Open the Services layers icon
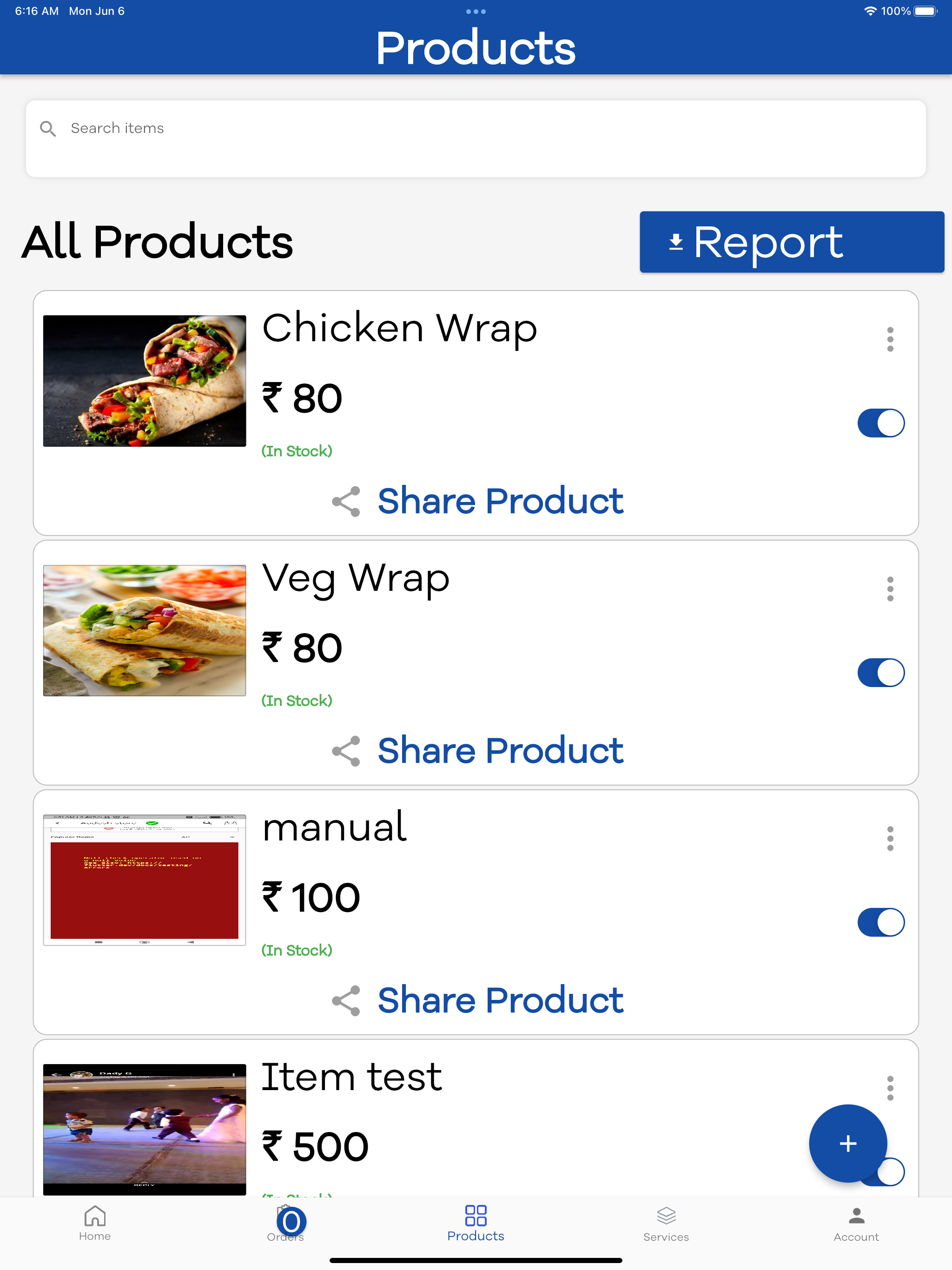The width and height of the screenshot is (952, 1270). pyautogui.click(x=666, y=1215)
